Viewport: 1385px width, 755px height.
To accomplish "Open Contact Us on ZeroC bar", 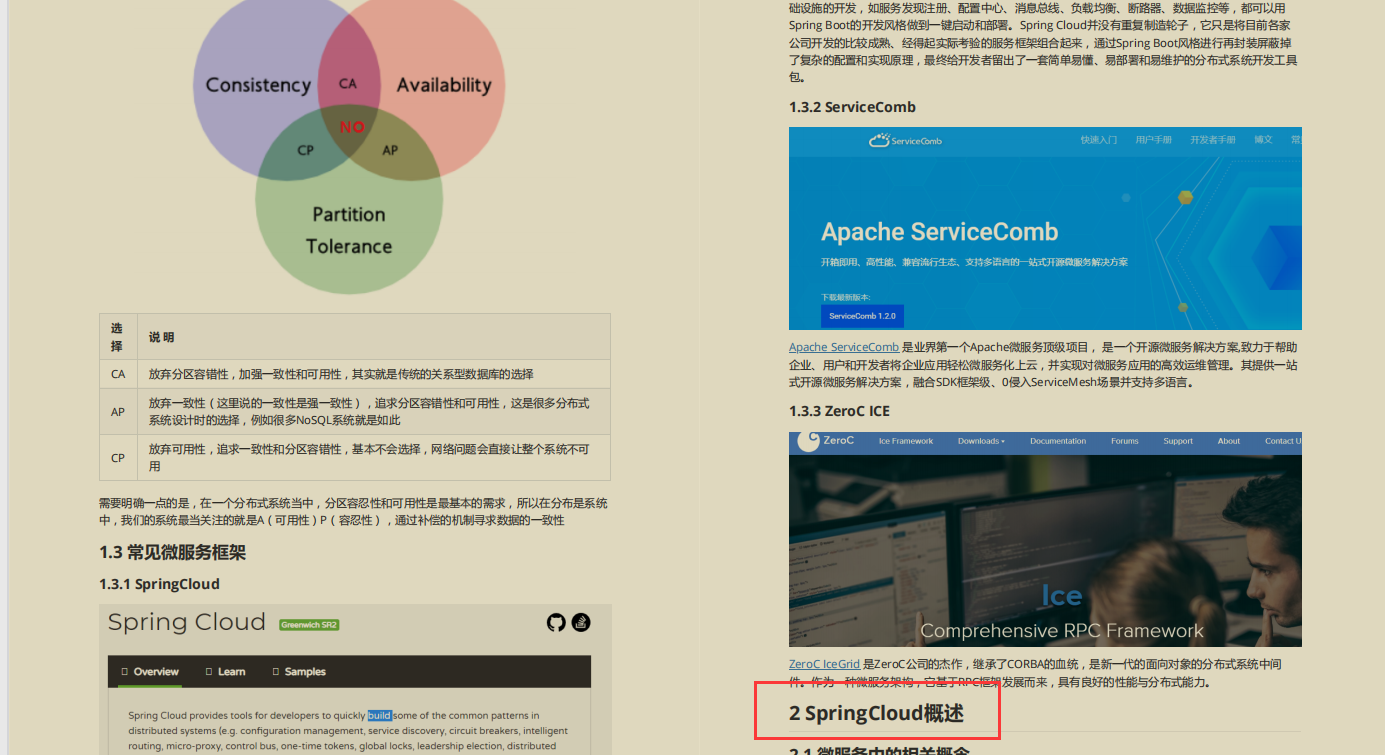I will (1283, 441).
